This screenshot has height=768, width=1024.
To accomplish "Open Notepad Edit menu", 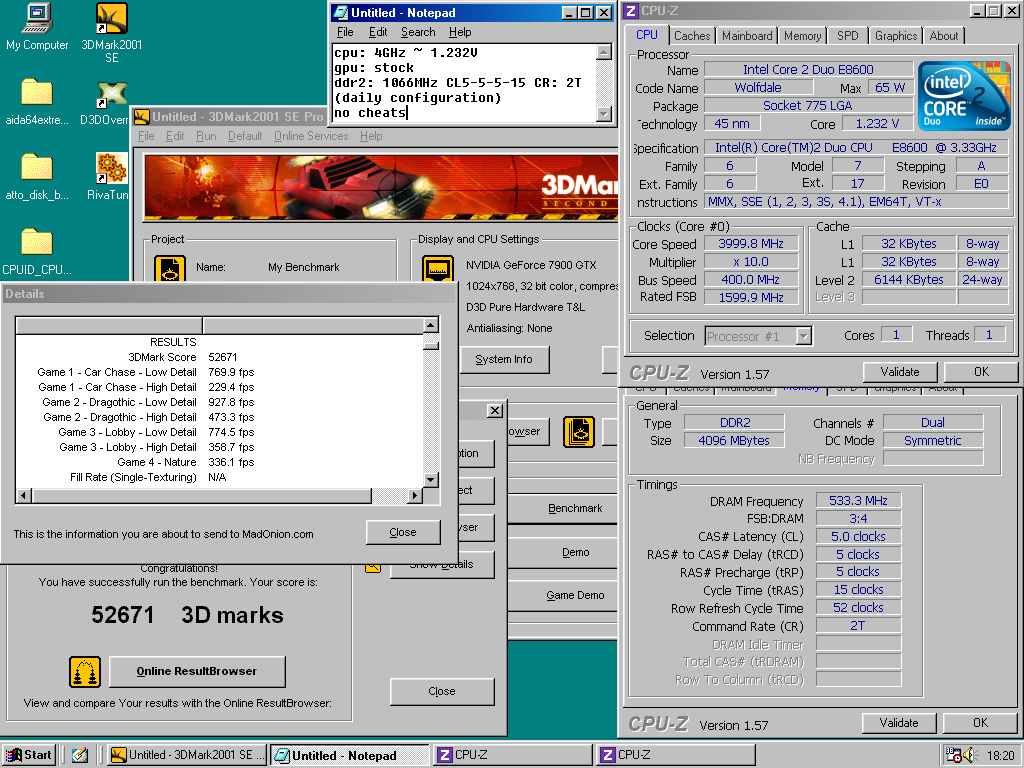I will click(377, 32).
